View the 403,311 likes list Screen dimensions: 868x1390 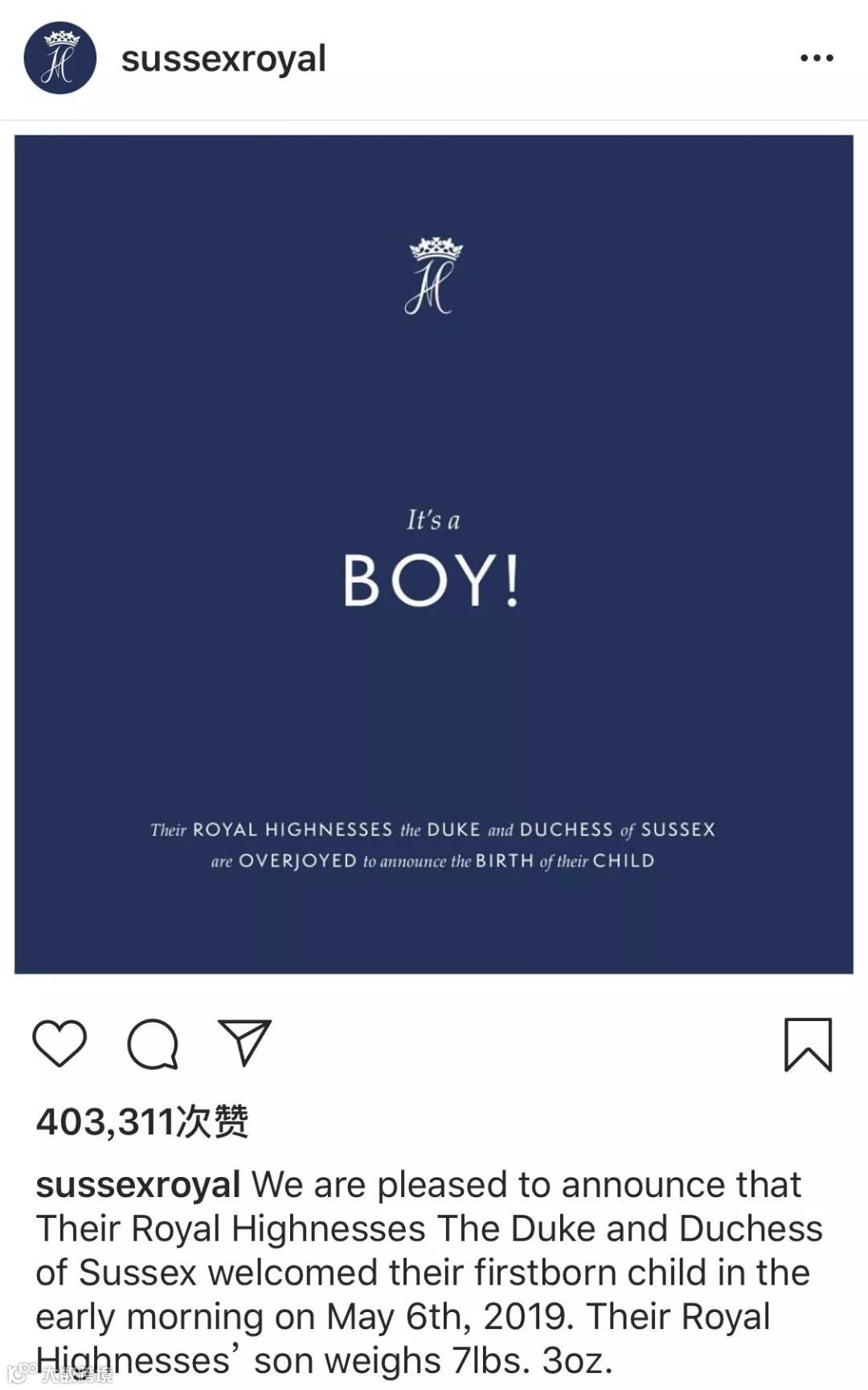[142, 1121]
